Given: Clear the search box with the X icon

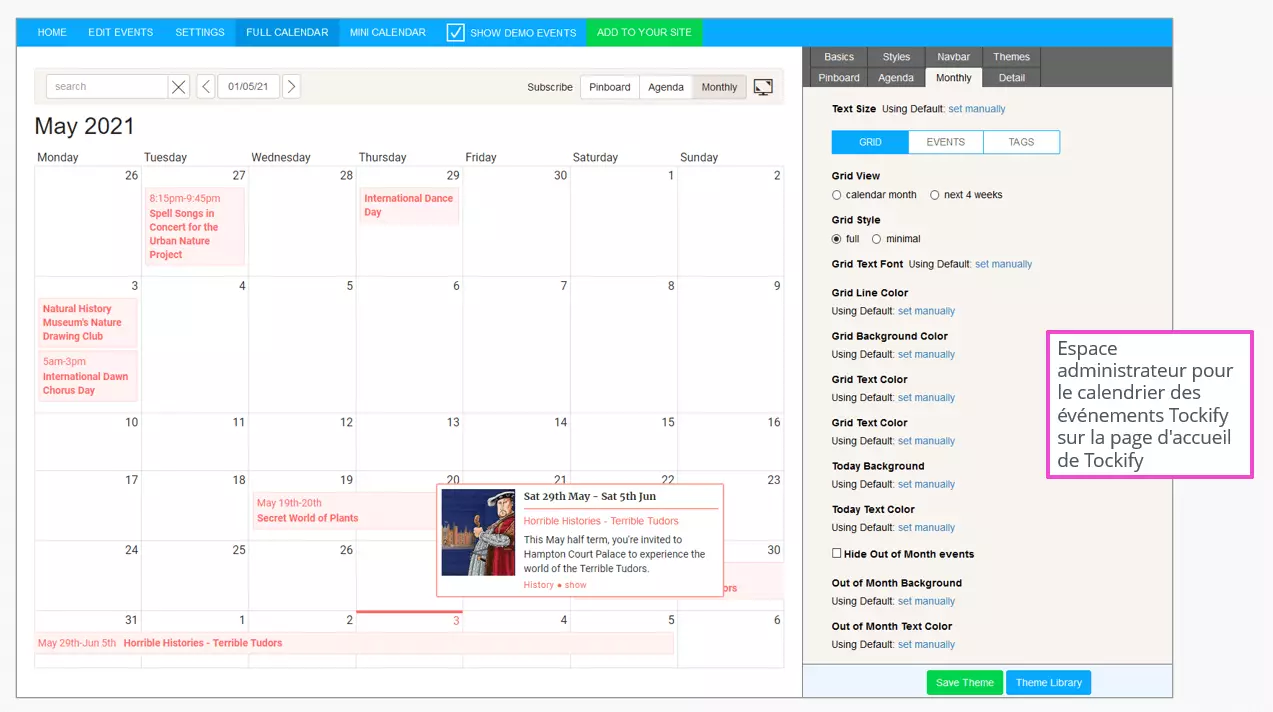Looking at the screenshot, I should coord(179,87).
